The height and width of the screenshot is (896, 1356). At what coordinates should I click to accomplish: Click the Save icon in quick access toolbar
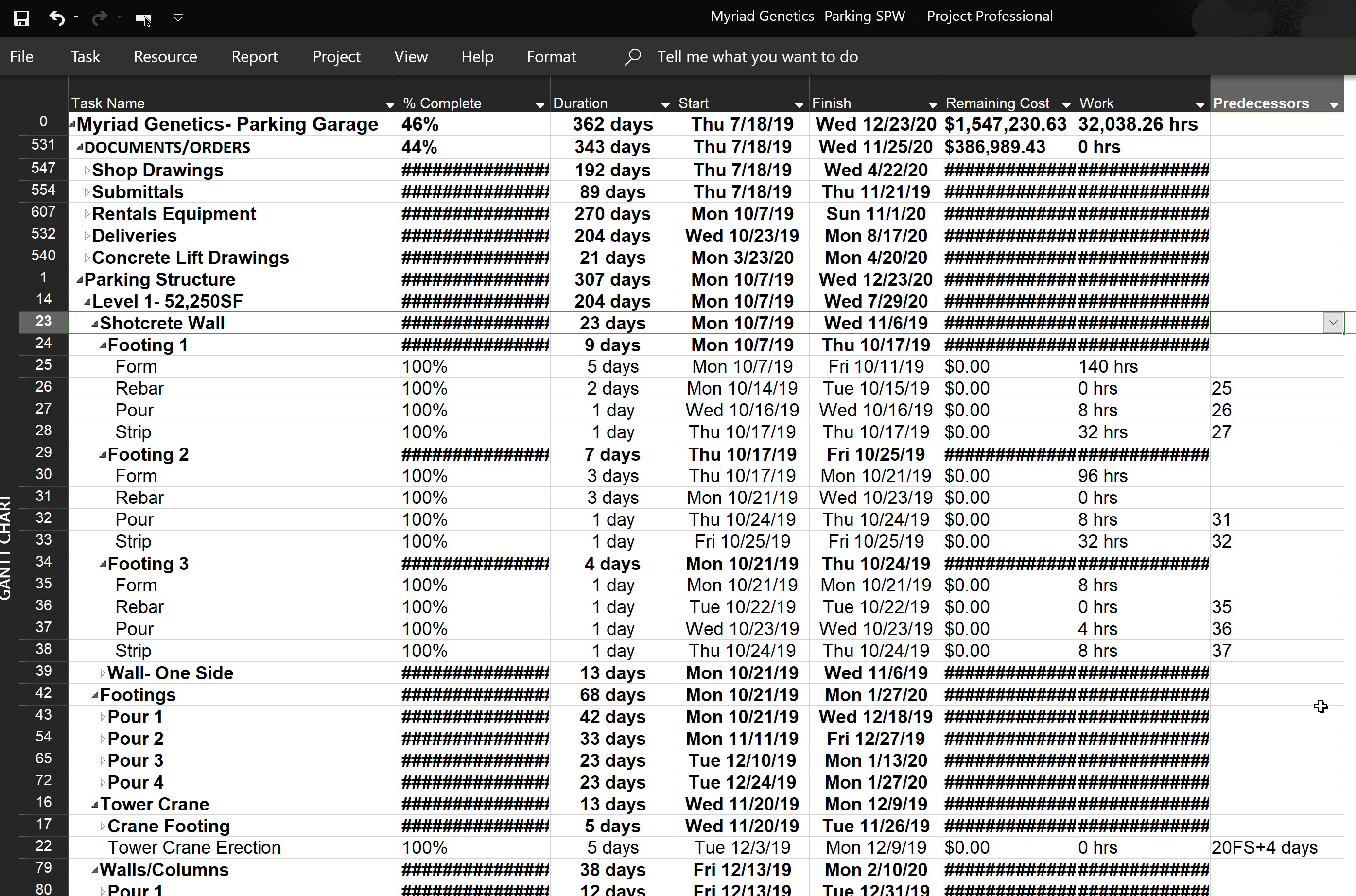pyautogui.click(x=22, y=18)
